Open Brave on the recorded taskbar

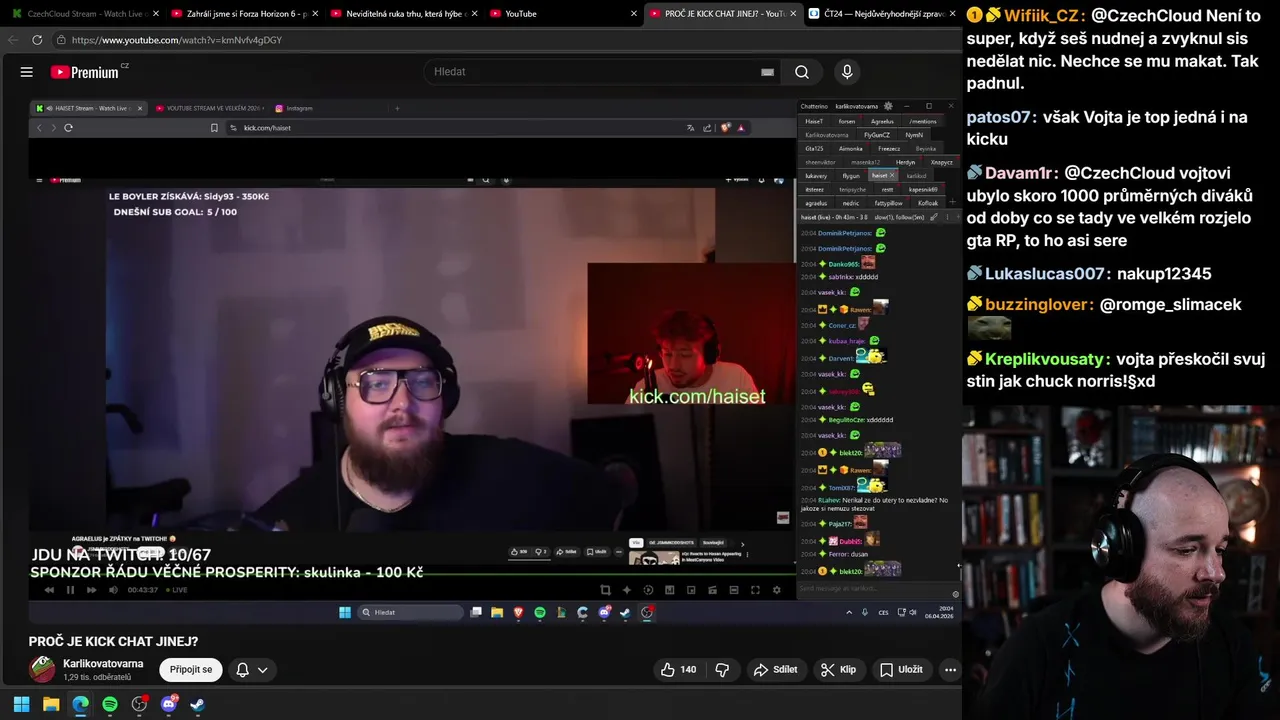(519, 612)
